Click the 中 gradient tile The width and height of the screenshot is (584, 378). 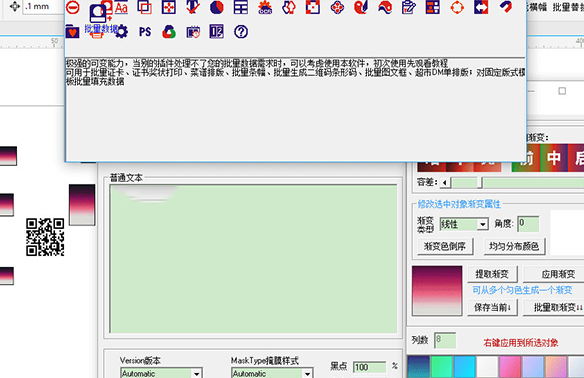pos(554,158)
